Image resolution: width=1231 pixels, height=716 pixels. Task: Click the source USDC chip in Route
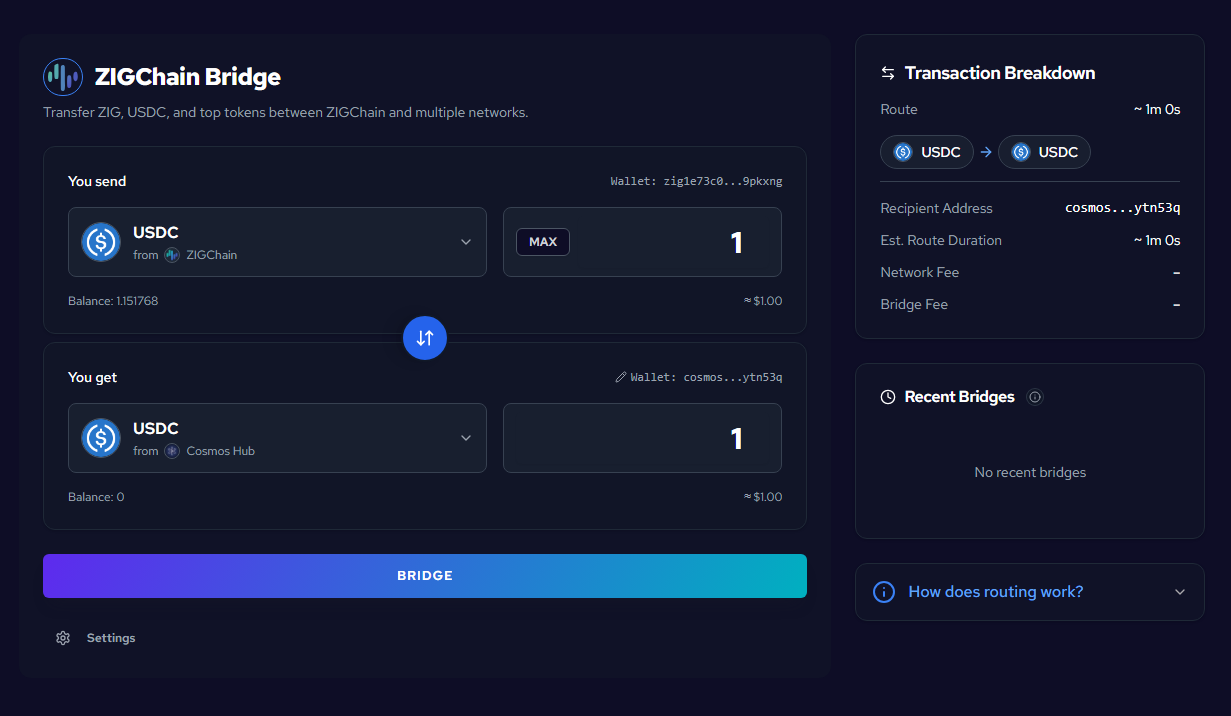tap(927, 152)
